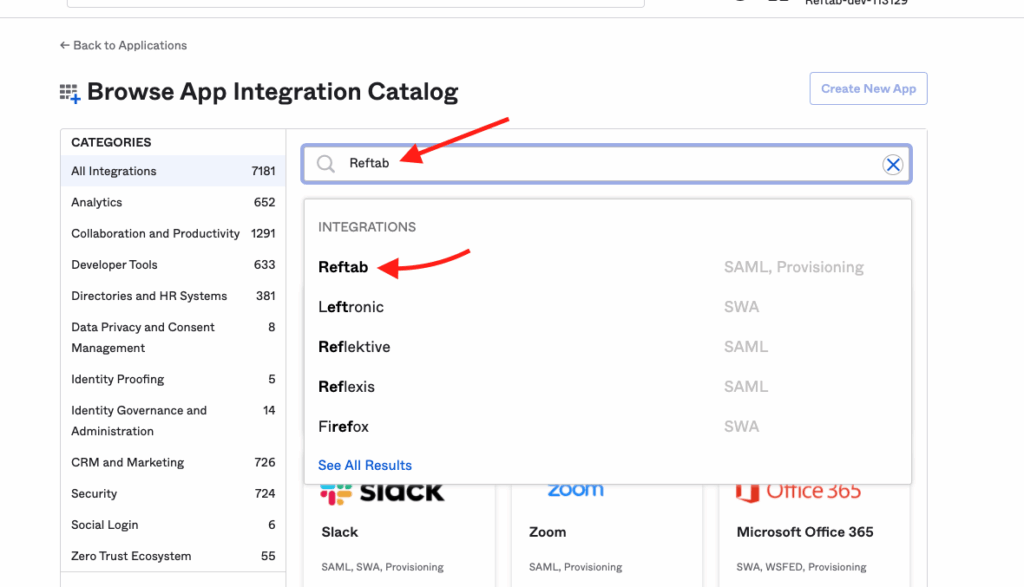This screenshot has height=587, width=1024.
Task: Select the Analytics category
Action: [x=96, y=202]
